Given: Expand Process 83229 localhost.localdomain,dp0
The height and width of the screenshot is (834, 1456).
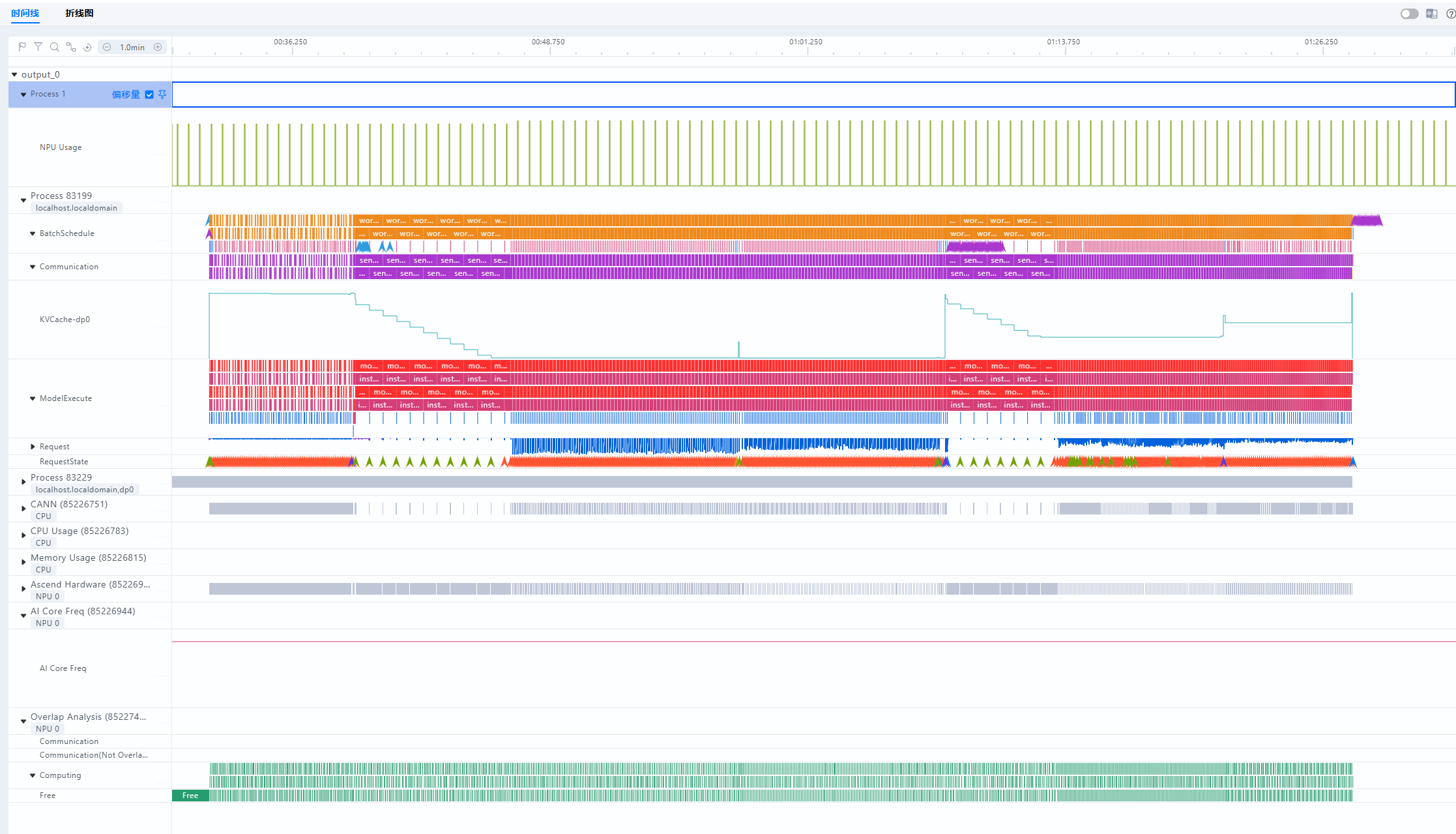Looking at the screenshot, I should tap(23, 483).
